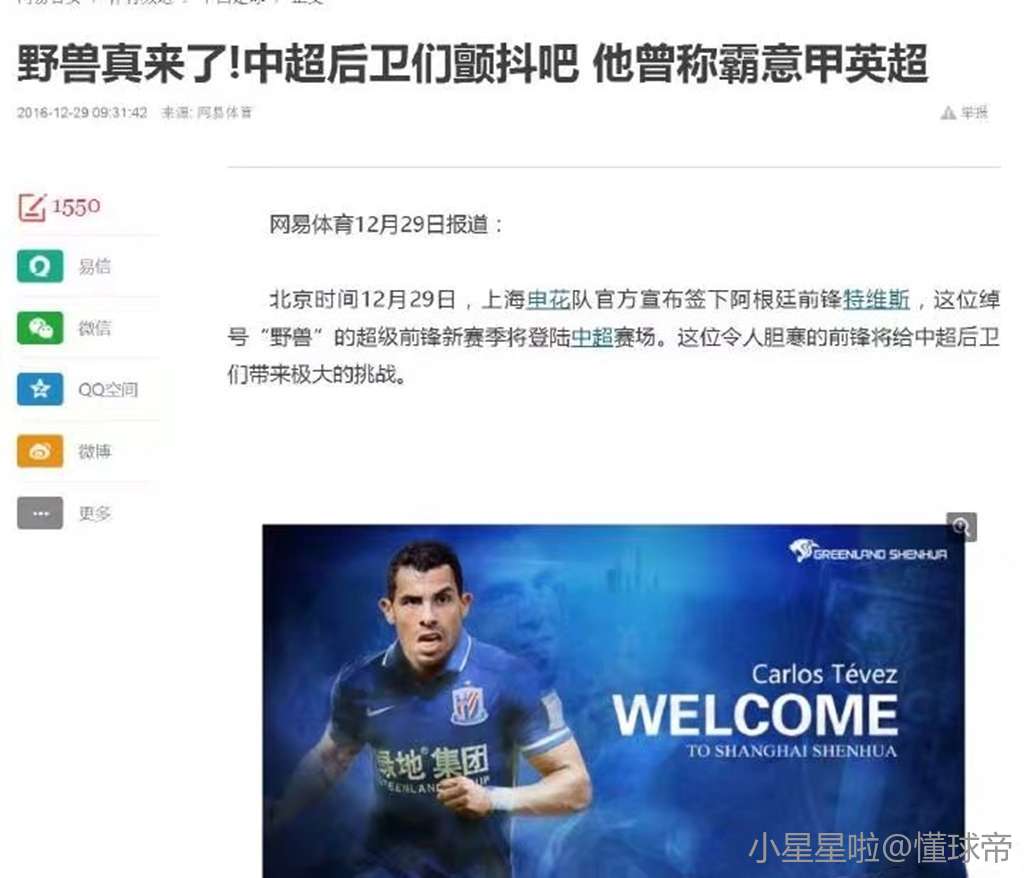
Task: Click the 举报 warning triangle icon
Action: (x=948, y=113)
